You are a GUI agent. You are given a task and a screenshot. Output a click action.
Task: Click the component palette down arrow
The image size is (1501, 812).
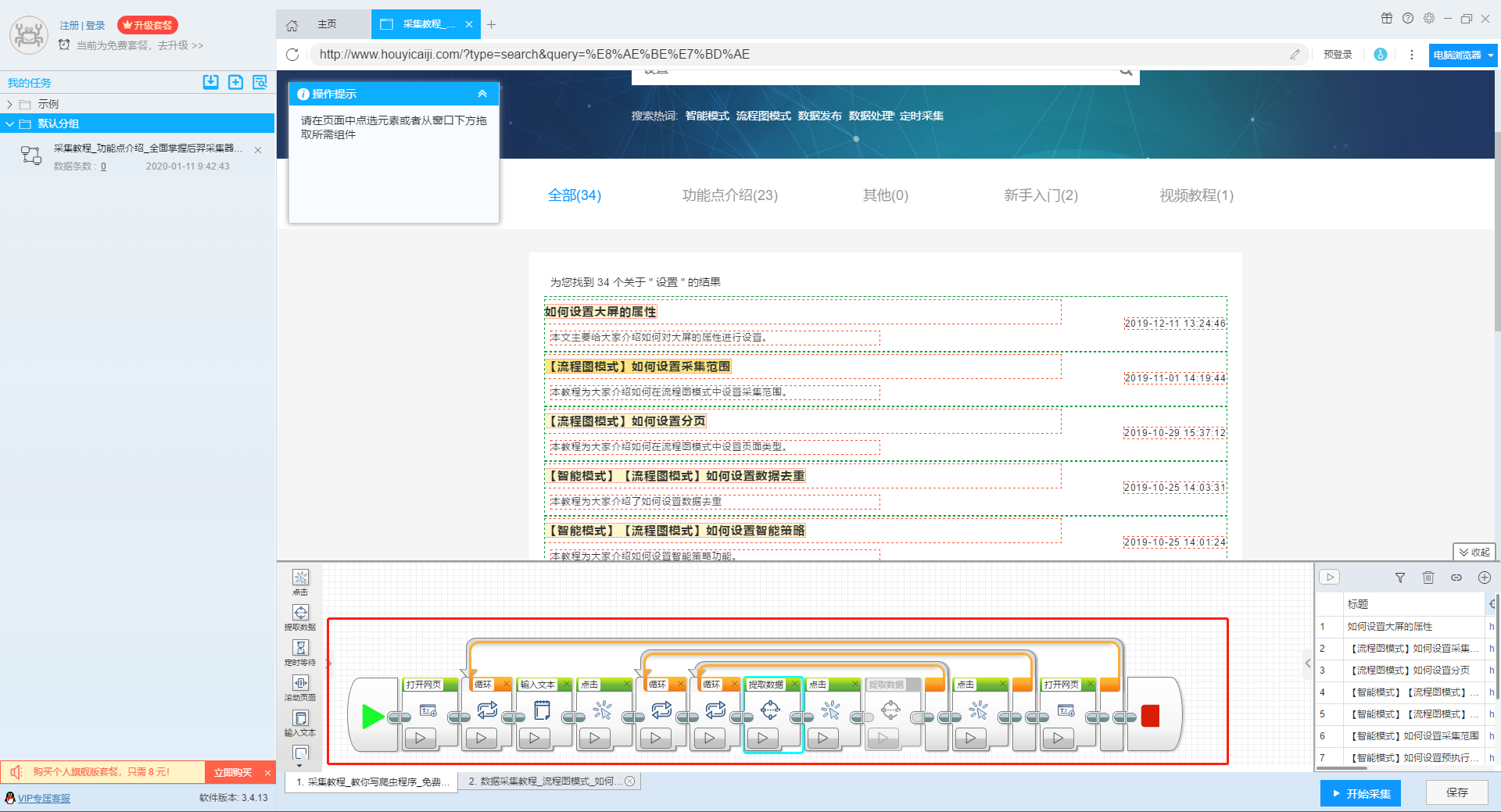click(x=300, y=766)
